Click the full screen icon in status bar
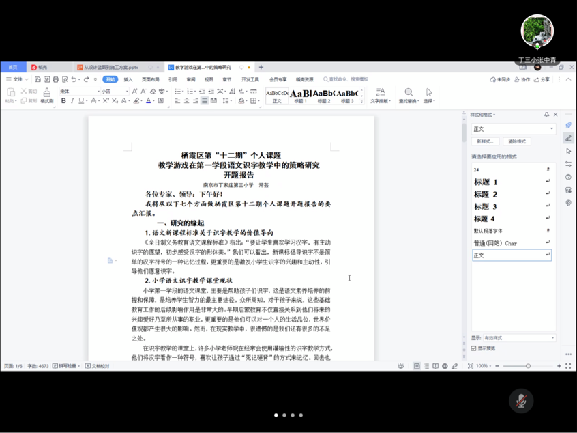This screenshot has width=577, height=433. [x=568, y=366]
